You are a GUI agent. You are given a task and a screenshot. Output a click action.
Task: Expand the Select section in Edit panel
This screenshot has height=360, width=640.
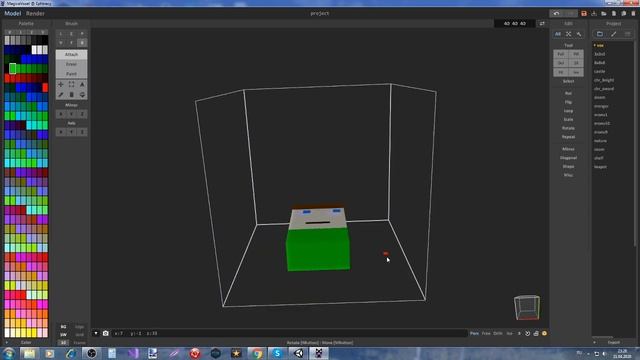[x=569, y=81]
